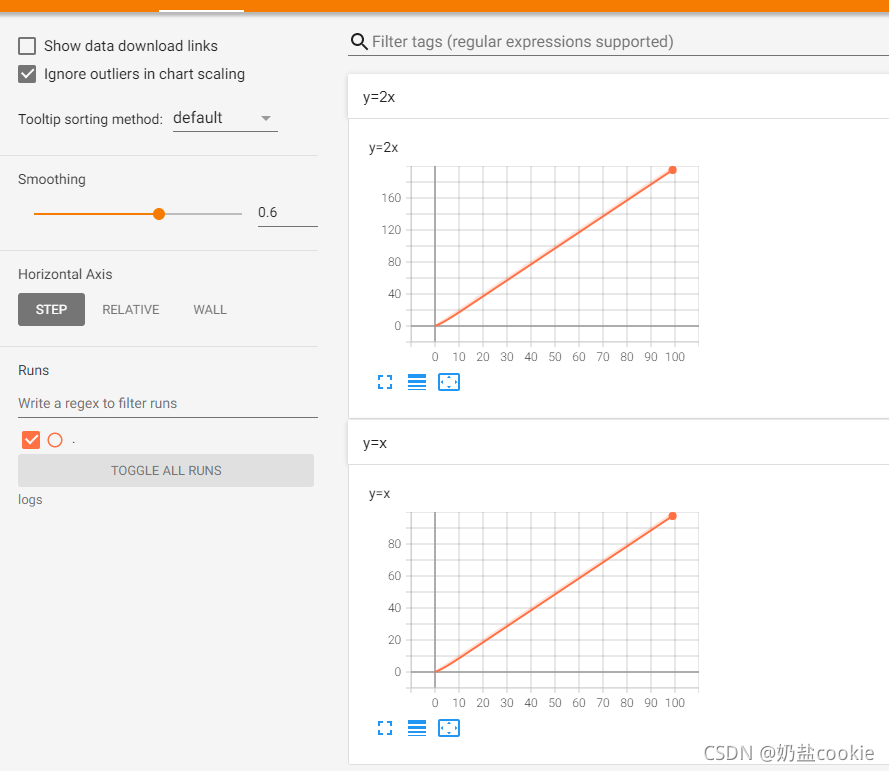Click the logs directory label
This screenshot has width=889, height=771.
coord(30,500)
